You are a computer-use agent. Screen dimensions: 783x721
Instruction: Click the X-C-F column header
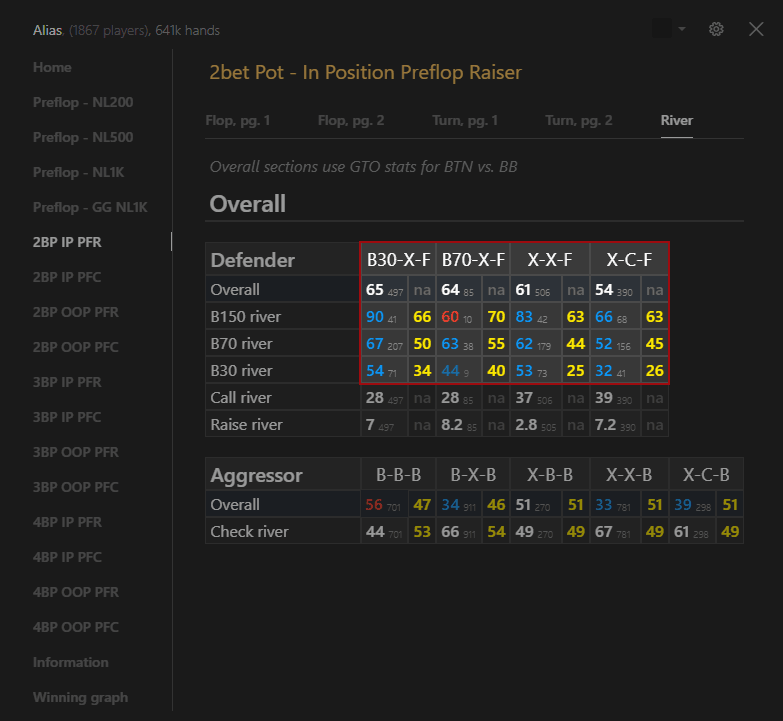coord(629,260)
